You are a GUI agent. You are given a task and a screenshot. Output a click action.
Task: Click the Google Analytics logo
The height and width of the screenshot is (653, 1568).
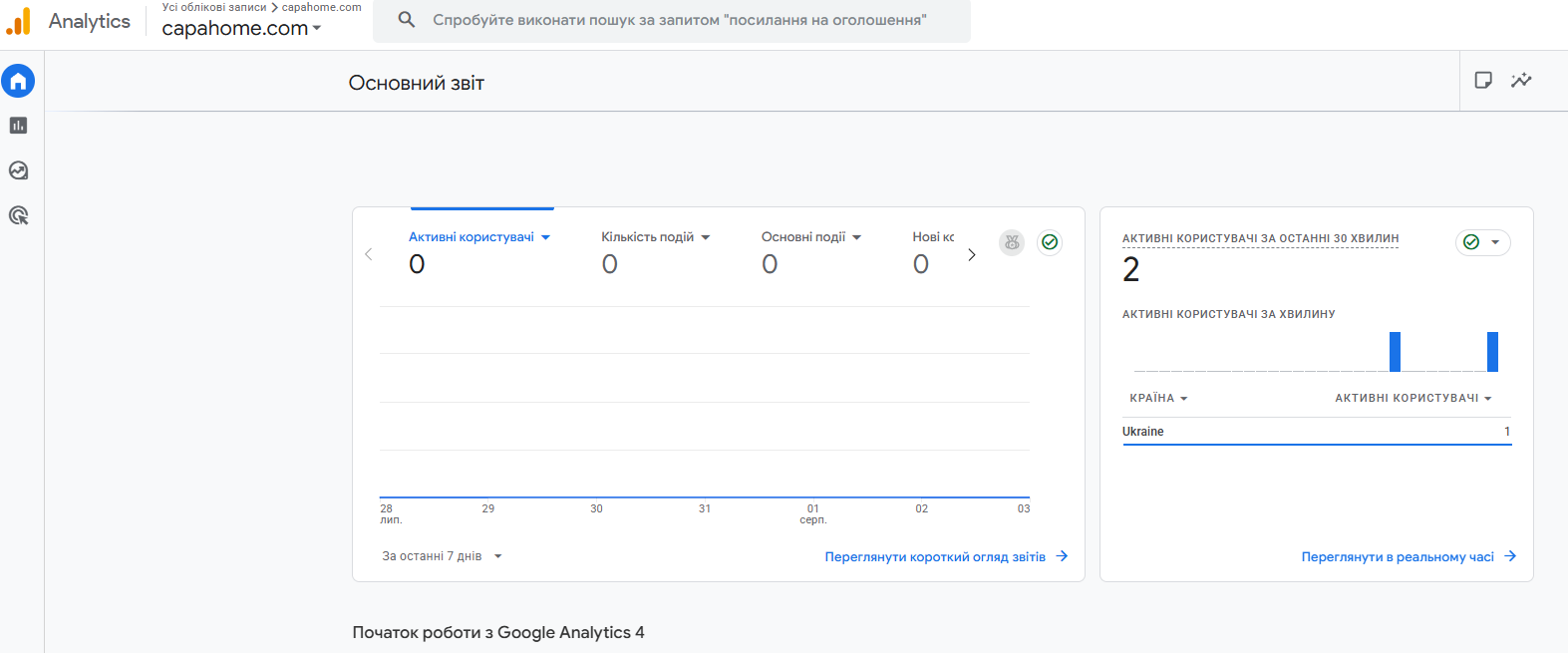coord(18,21)
